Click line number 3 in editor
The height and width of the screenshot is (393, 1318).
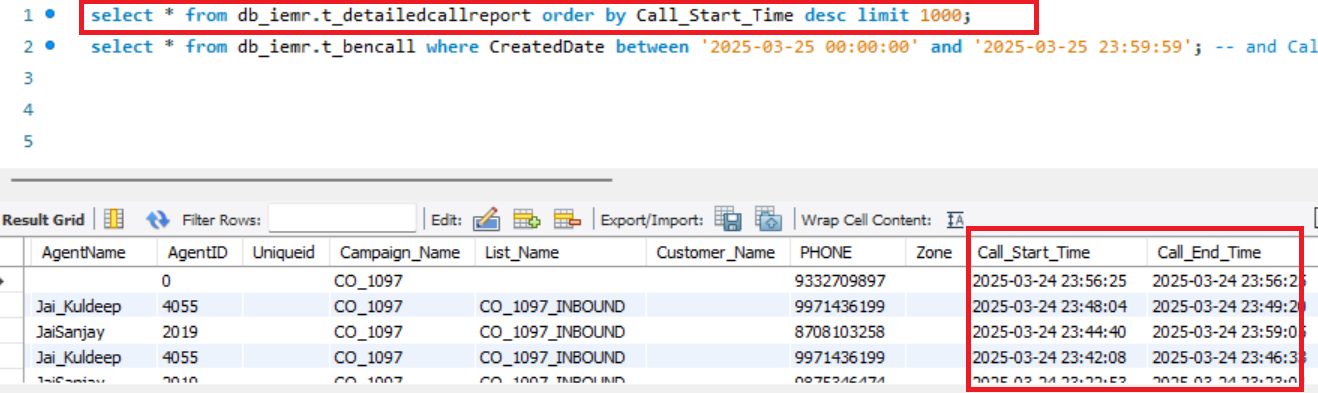pos(27,78)
